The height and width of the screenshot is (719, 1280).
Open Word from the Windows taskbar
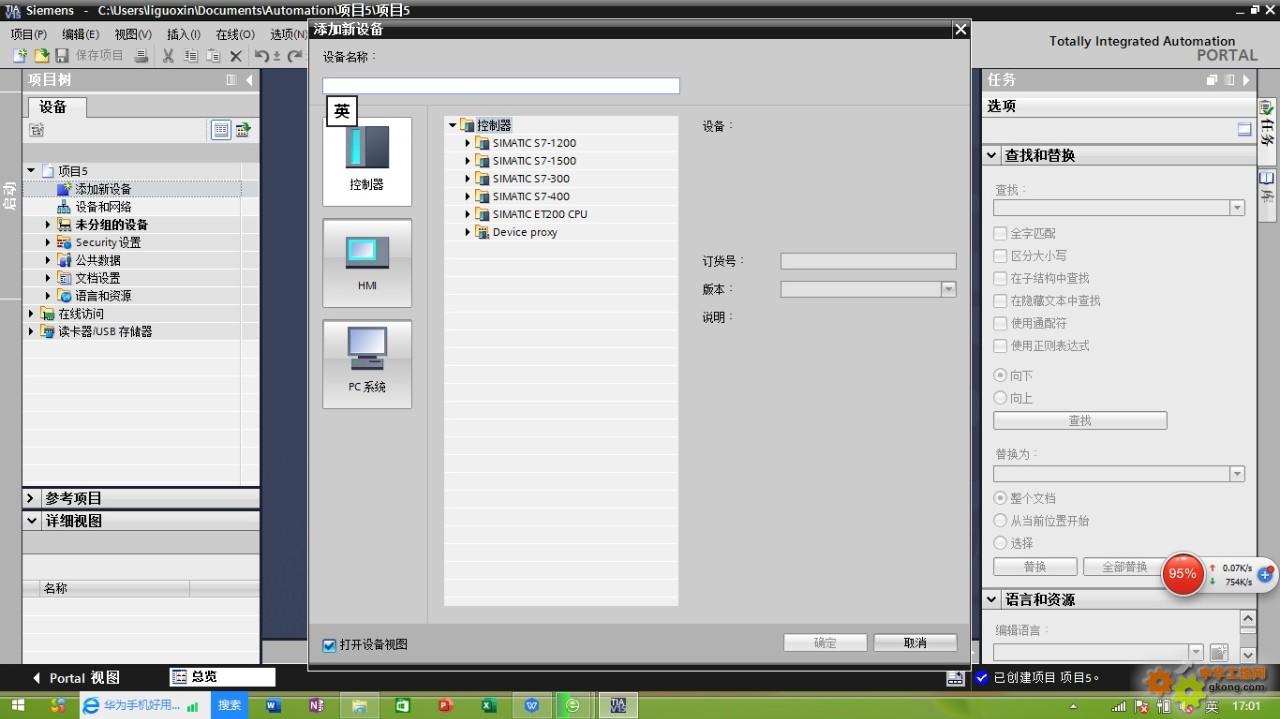[x=274, y=705]
